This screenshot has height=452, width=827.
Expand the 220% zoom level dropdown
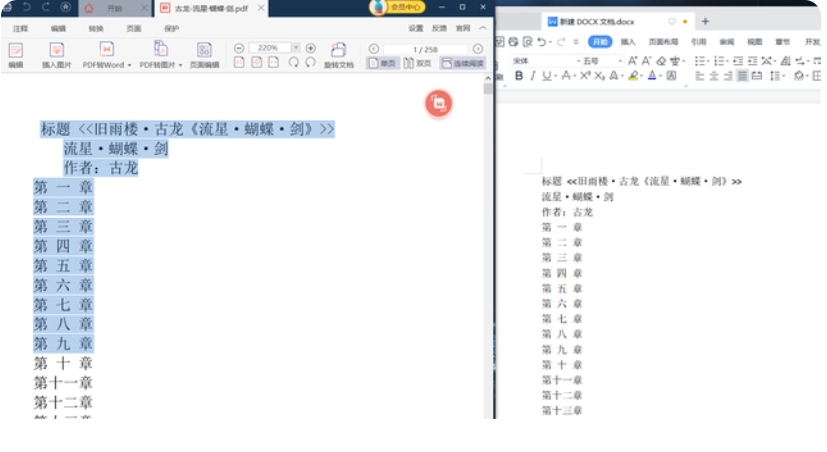[296, 48]
